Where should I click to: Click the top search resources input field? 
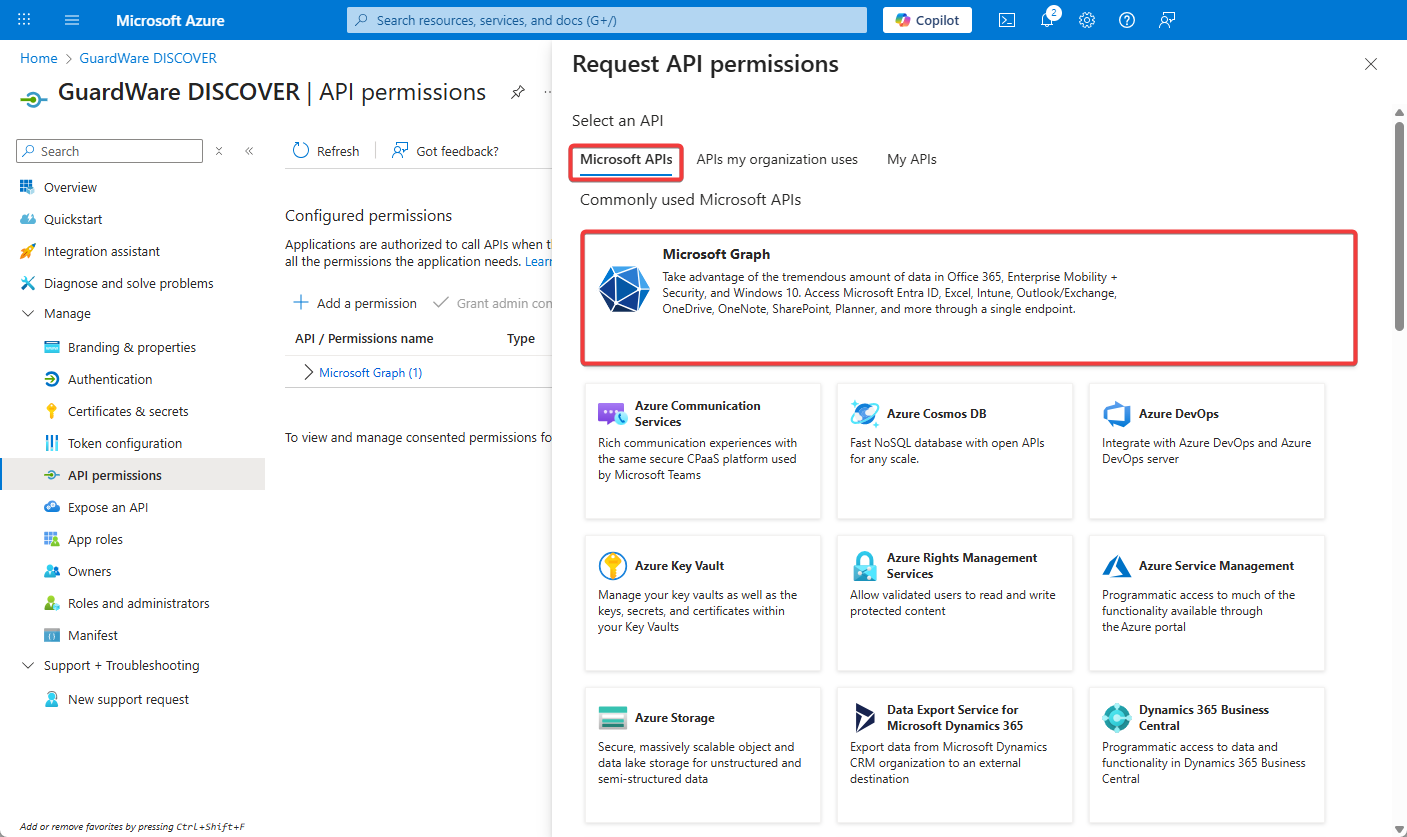(607, 20)
